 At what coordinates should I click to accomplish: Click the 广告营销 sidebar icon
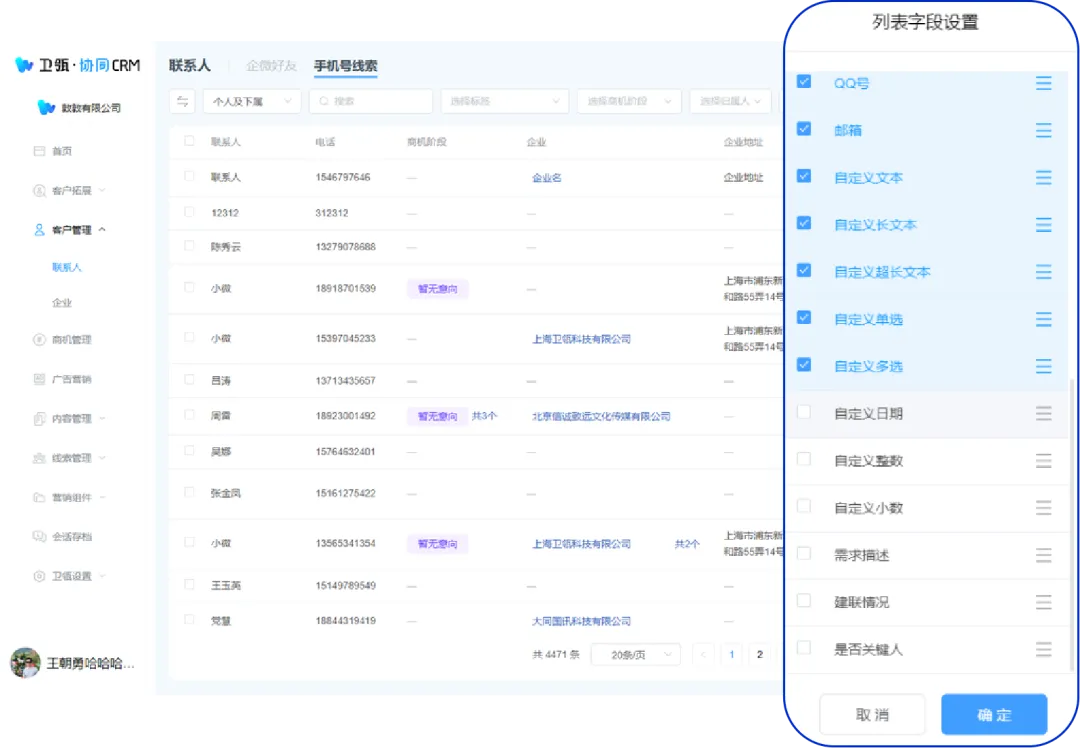pos(39,379)
